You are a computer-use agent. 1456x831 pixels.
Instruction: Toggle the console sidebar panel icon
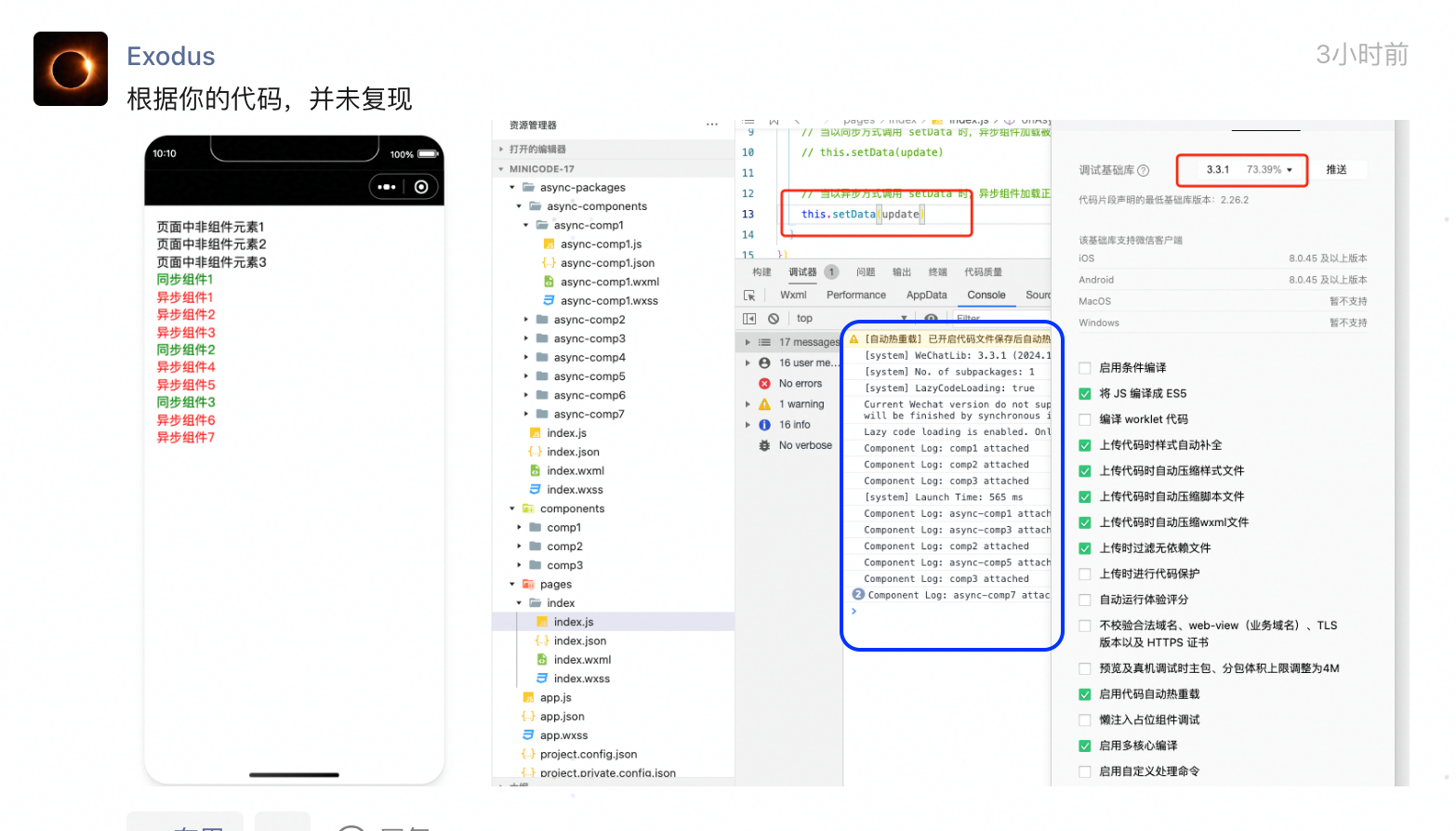749,319
